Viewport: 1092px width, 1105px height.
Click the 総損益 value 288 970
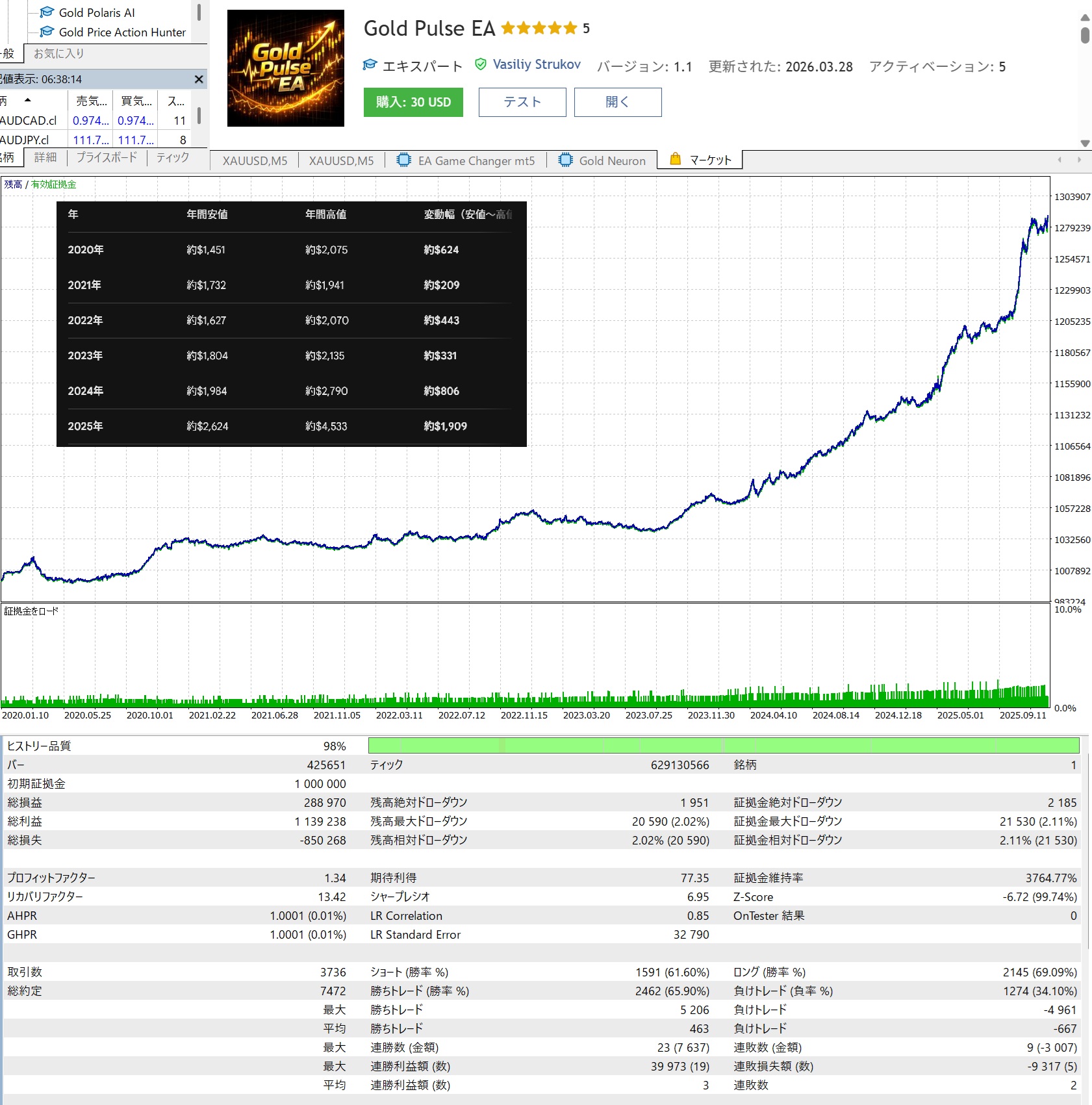(x=325, y=802)
